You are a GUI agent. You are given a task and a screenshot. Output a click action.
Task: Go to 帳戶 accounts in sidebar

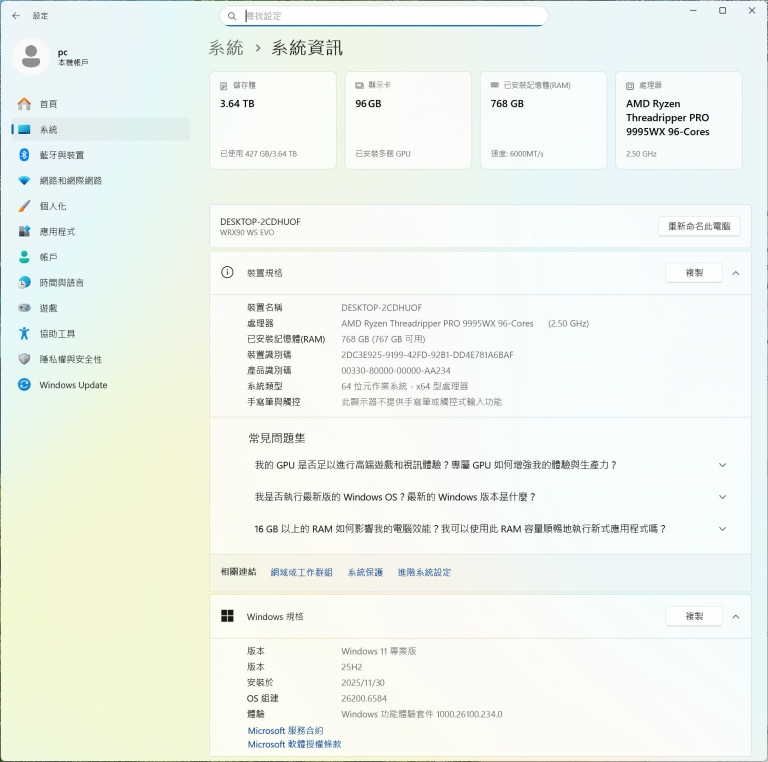[48, 257]
